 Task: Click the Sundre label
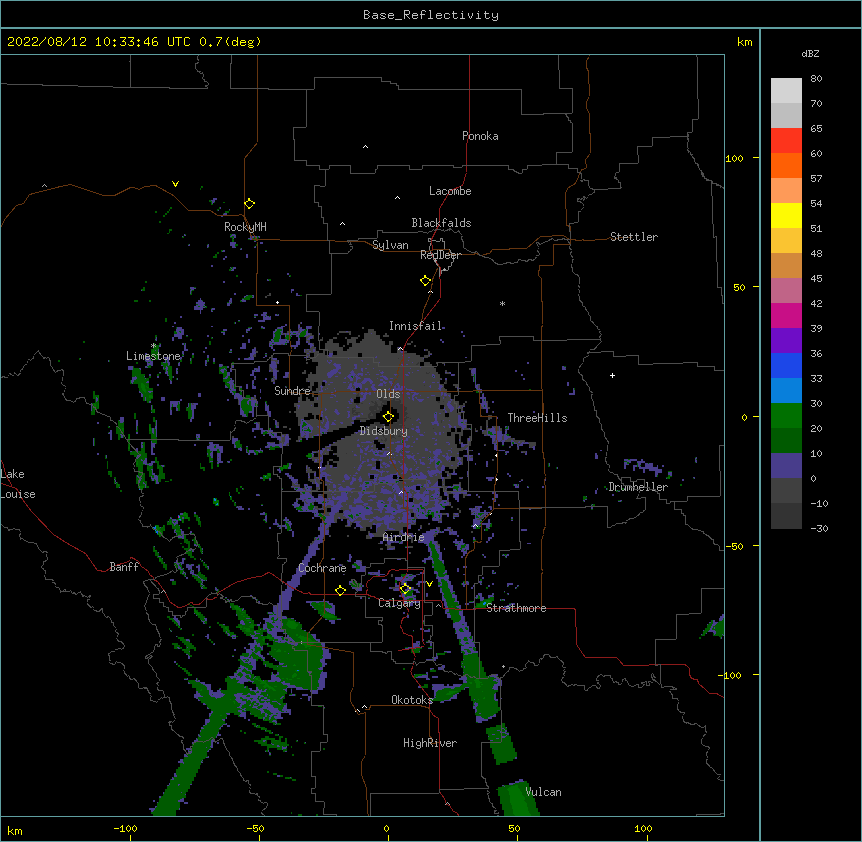tap(292, 391)
